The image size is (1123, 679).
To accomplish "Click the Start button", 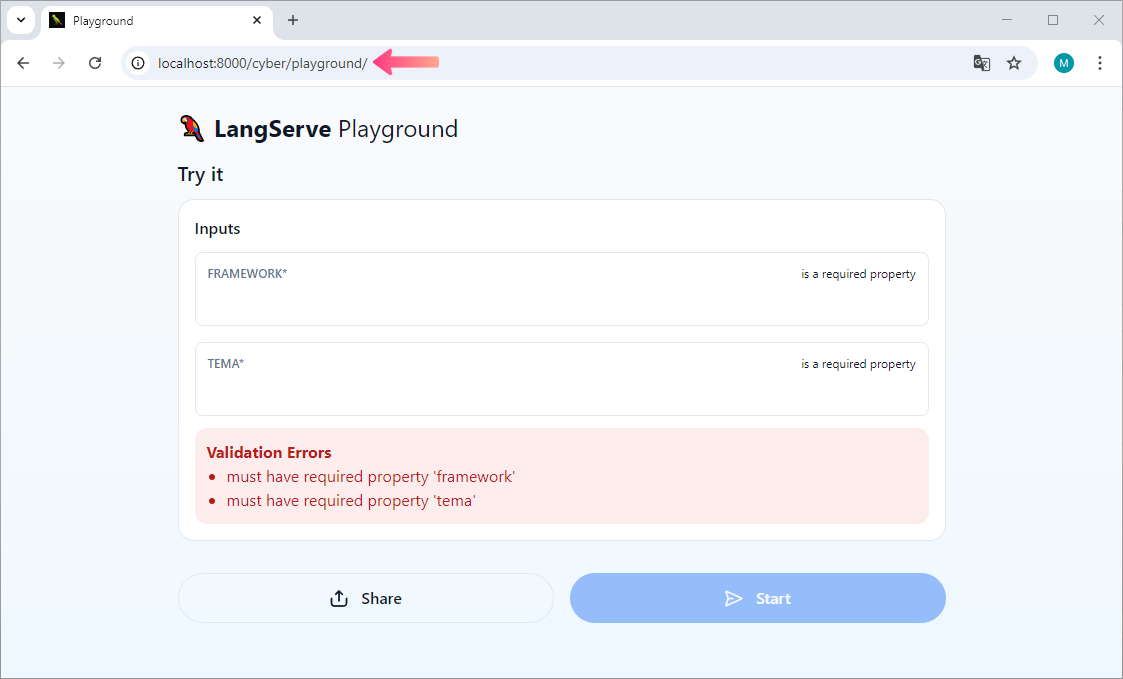I will click(x=758, y=598).
